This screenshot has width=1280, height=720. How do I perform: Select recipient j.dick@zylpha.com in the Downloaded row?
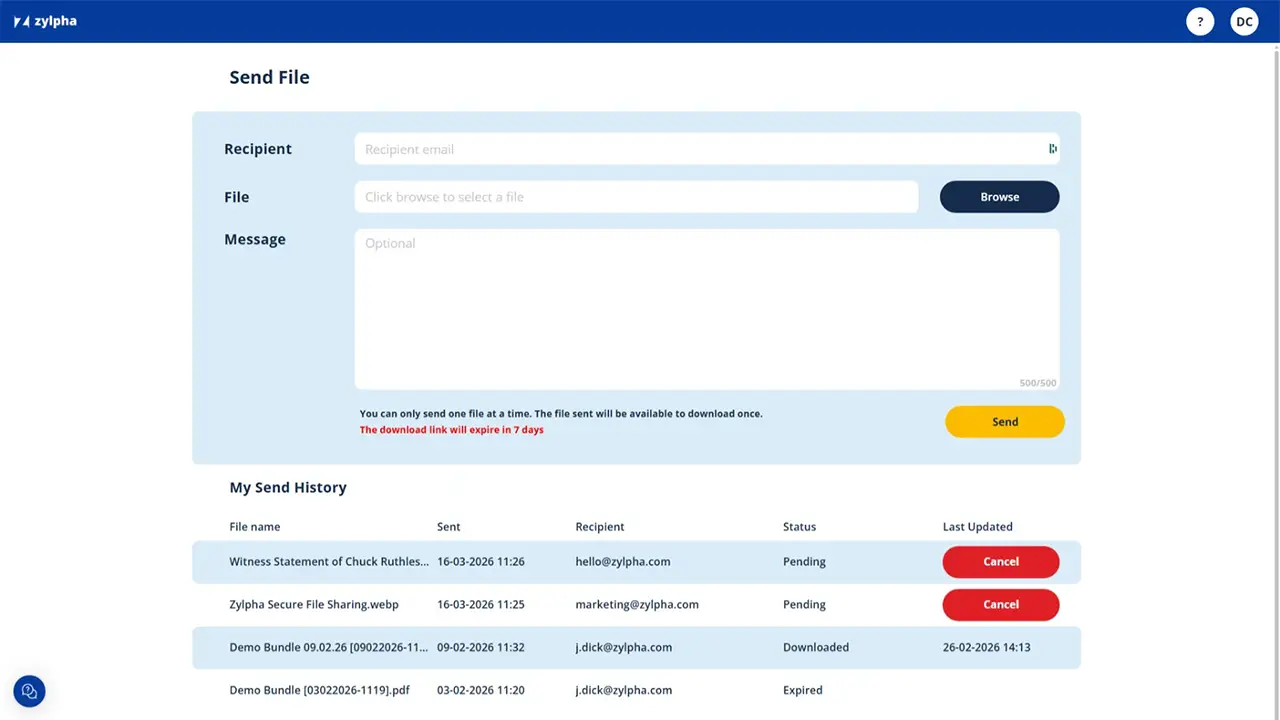point(623,647)
